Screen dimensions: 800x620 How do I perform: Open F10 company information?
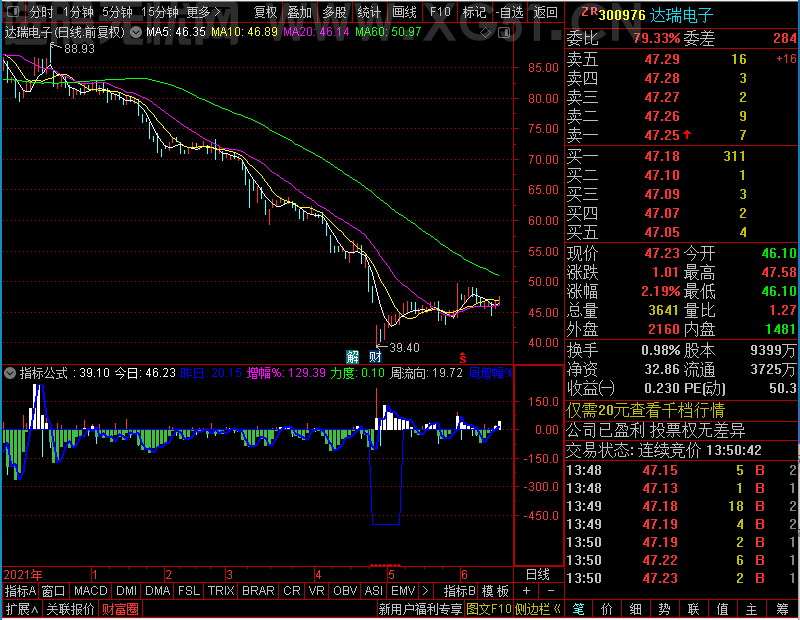pos(440,12)
